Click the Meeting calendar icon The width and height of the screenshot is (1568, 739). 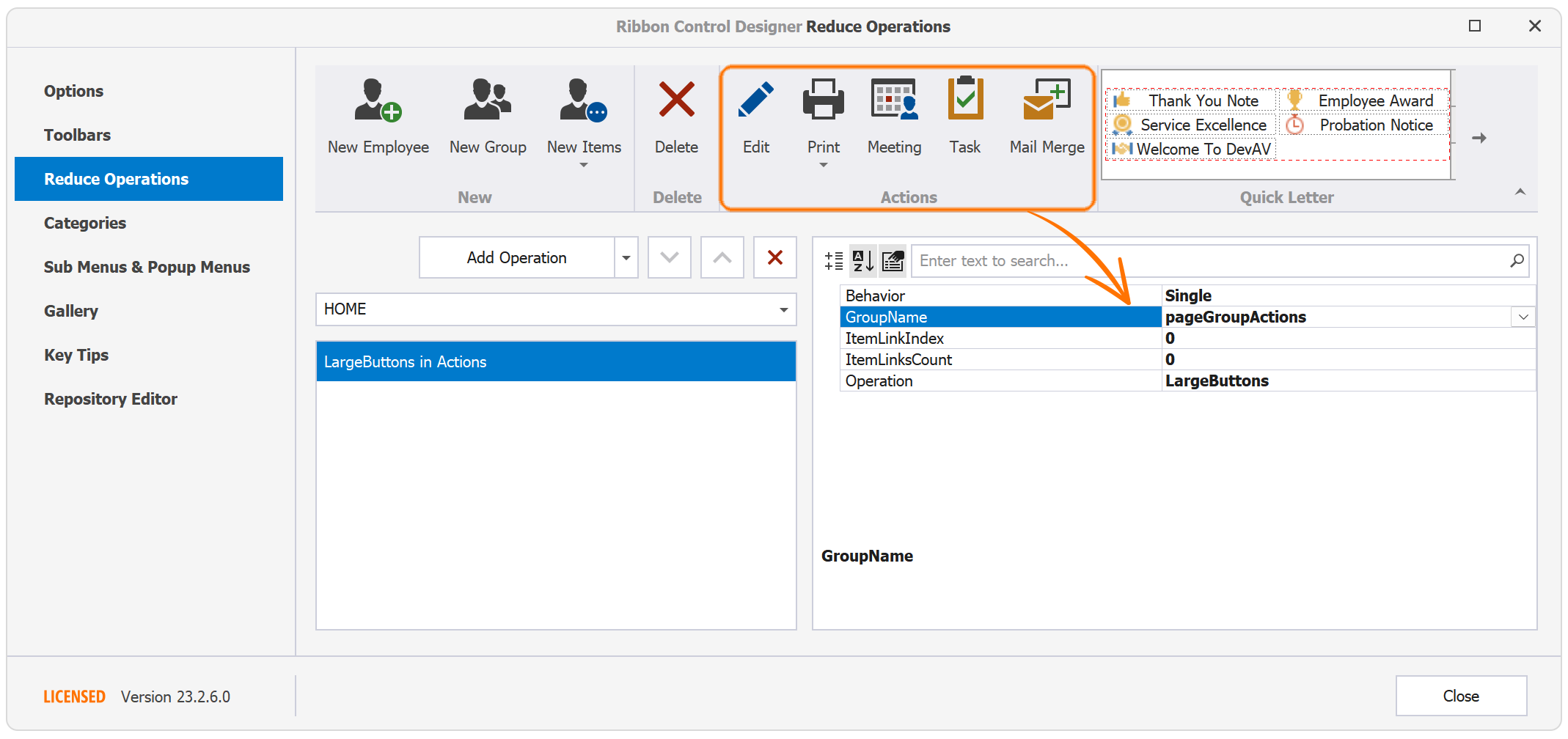click(894, 100)
